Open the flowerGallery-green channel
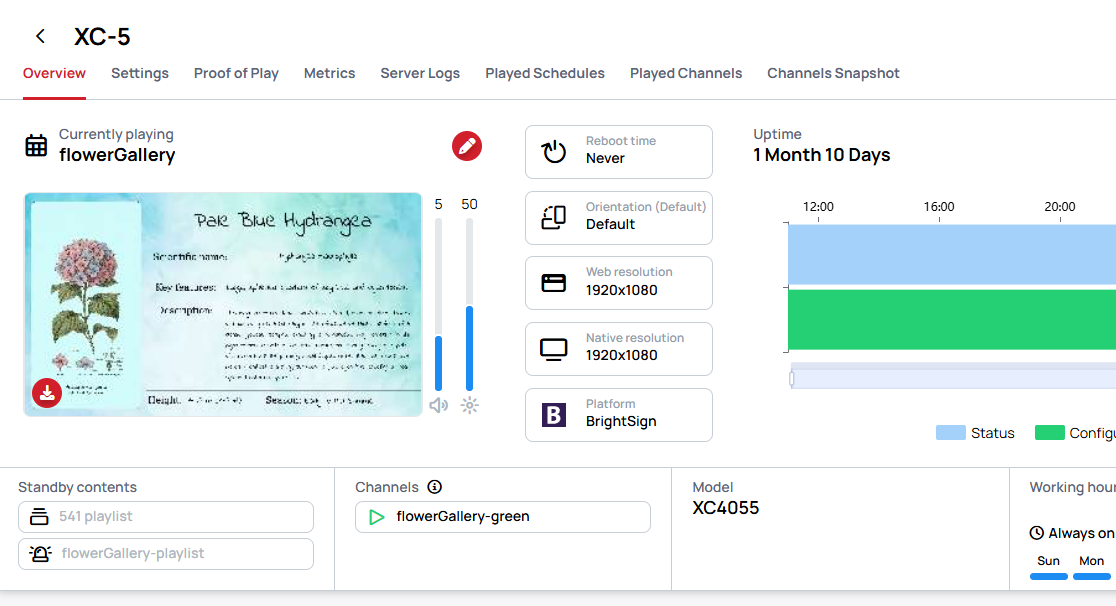This screenshot has height=606, width=1116. [502, 517]
